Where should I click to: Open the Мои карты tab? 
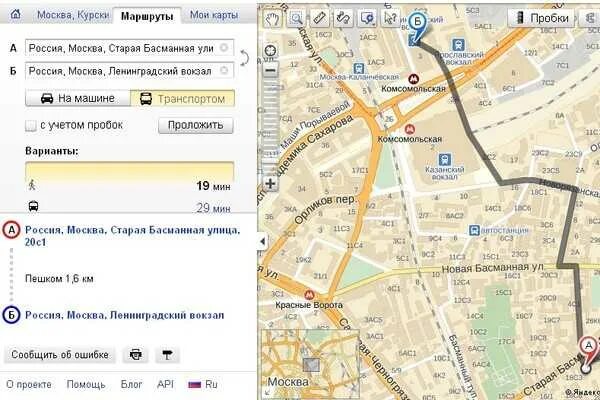pos(214,15)
